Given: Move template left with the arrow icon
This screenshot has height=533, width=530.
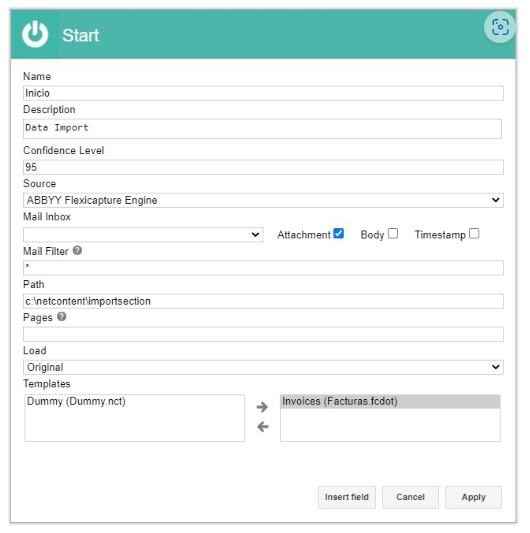Looking at the screenshot, I should click(x=262, y=427).
